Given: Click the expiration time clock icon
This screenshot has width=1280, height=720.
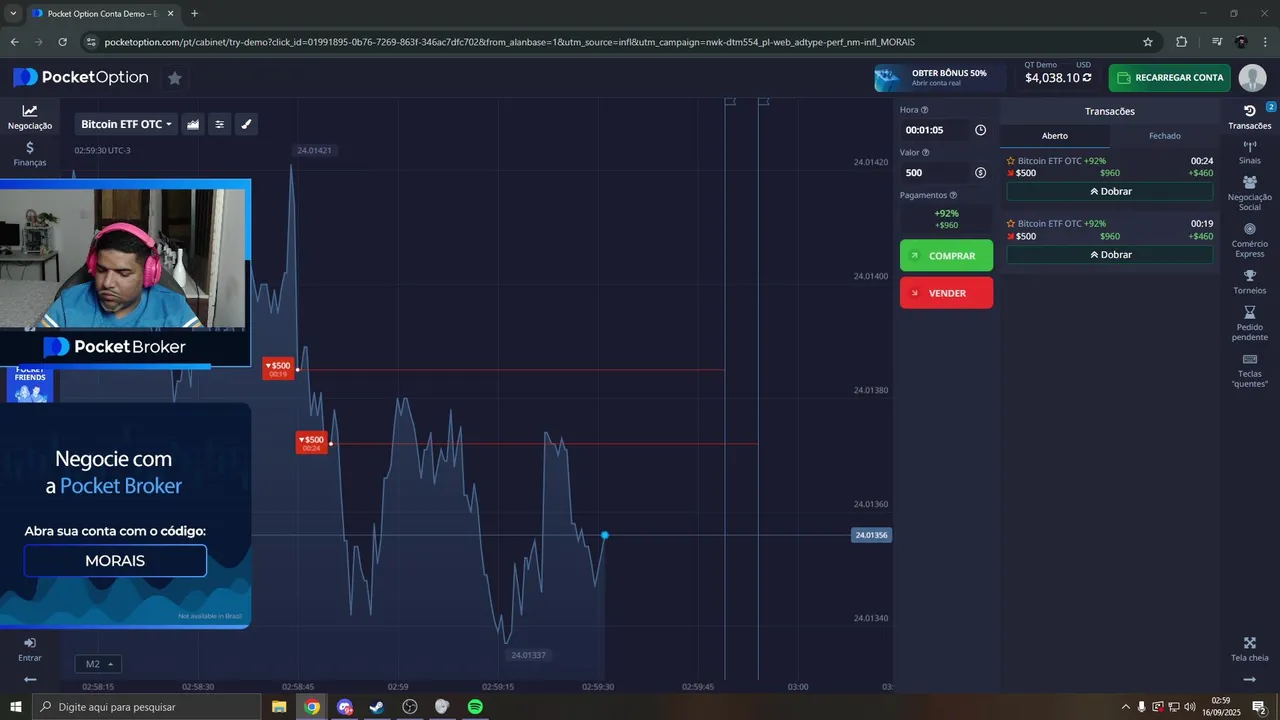Looking at the screenshot, I should [x=980, y=130].
